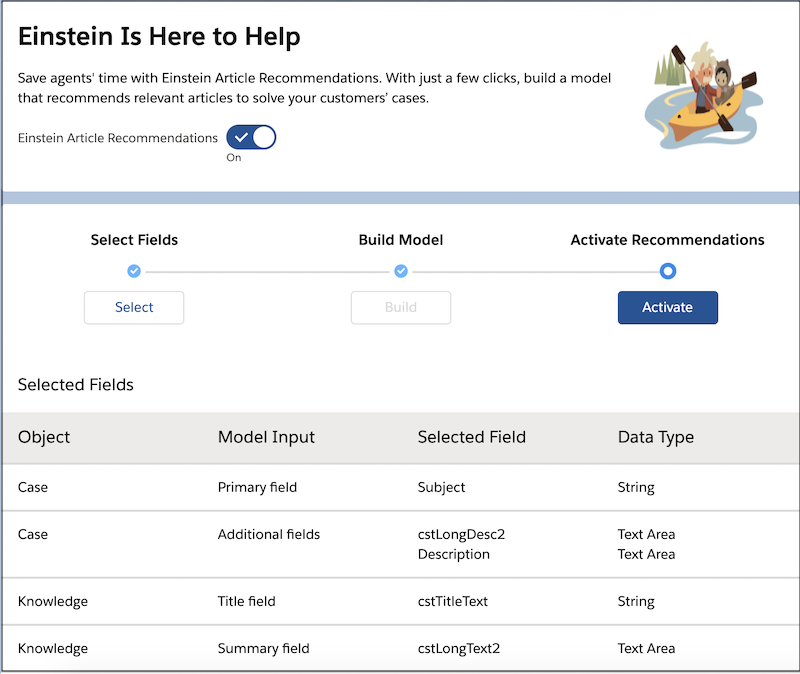Screen dimensions: 800x674
Task: Click the Build Model step label
Action: pyautogui.click(x=401, y=240)
